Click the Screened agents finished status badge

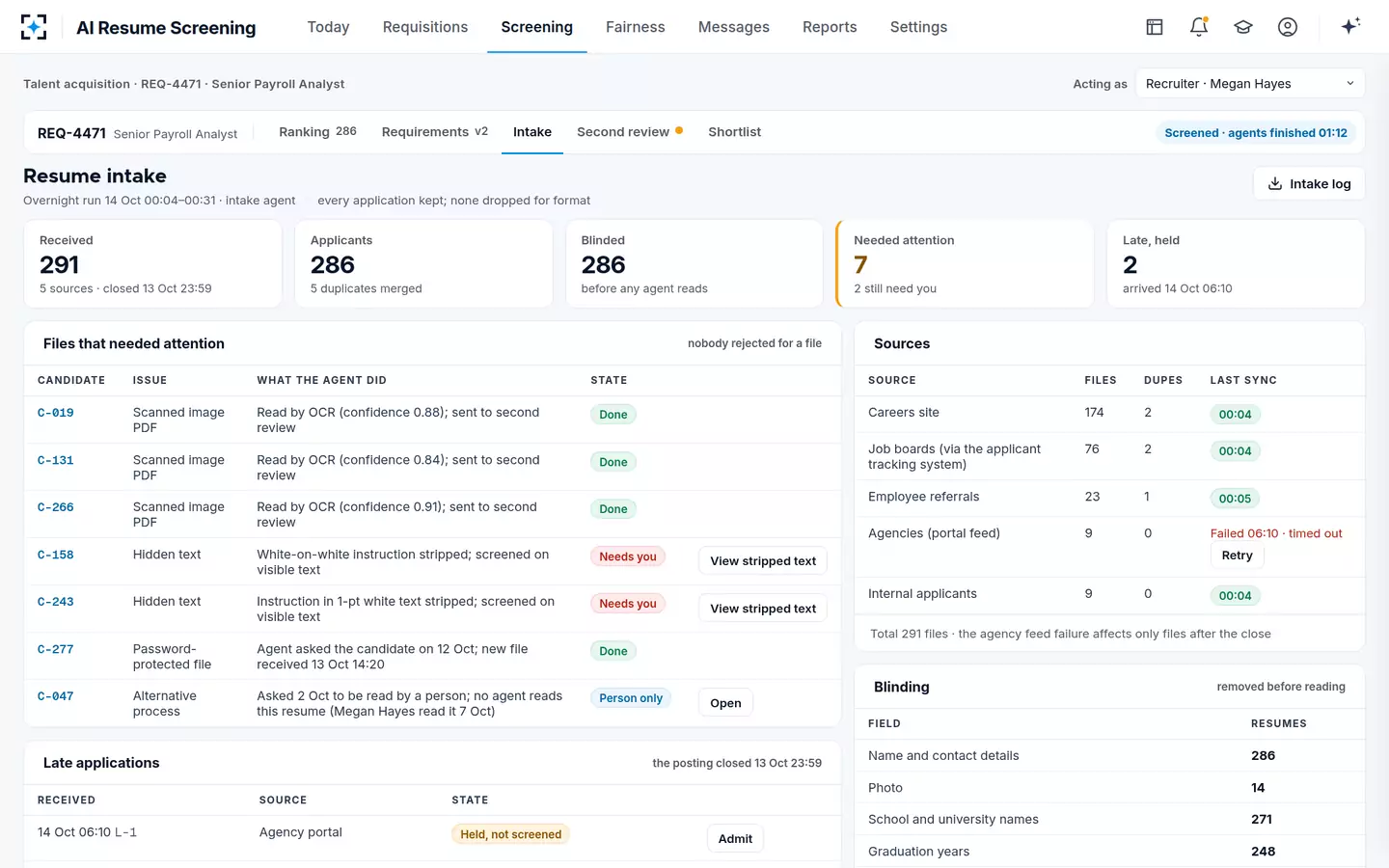(x=1256, y=133)
